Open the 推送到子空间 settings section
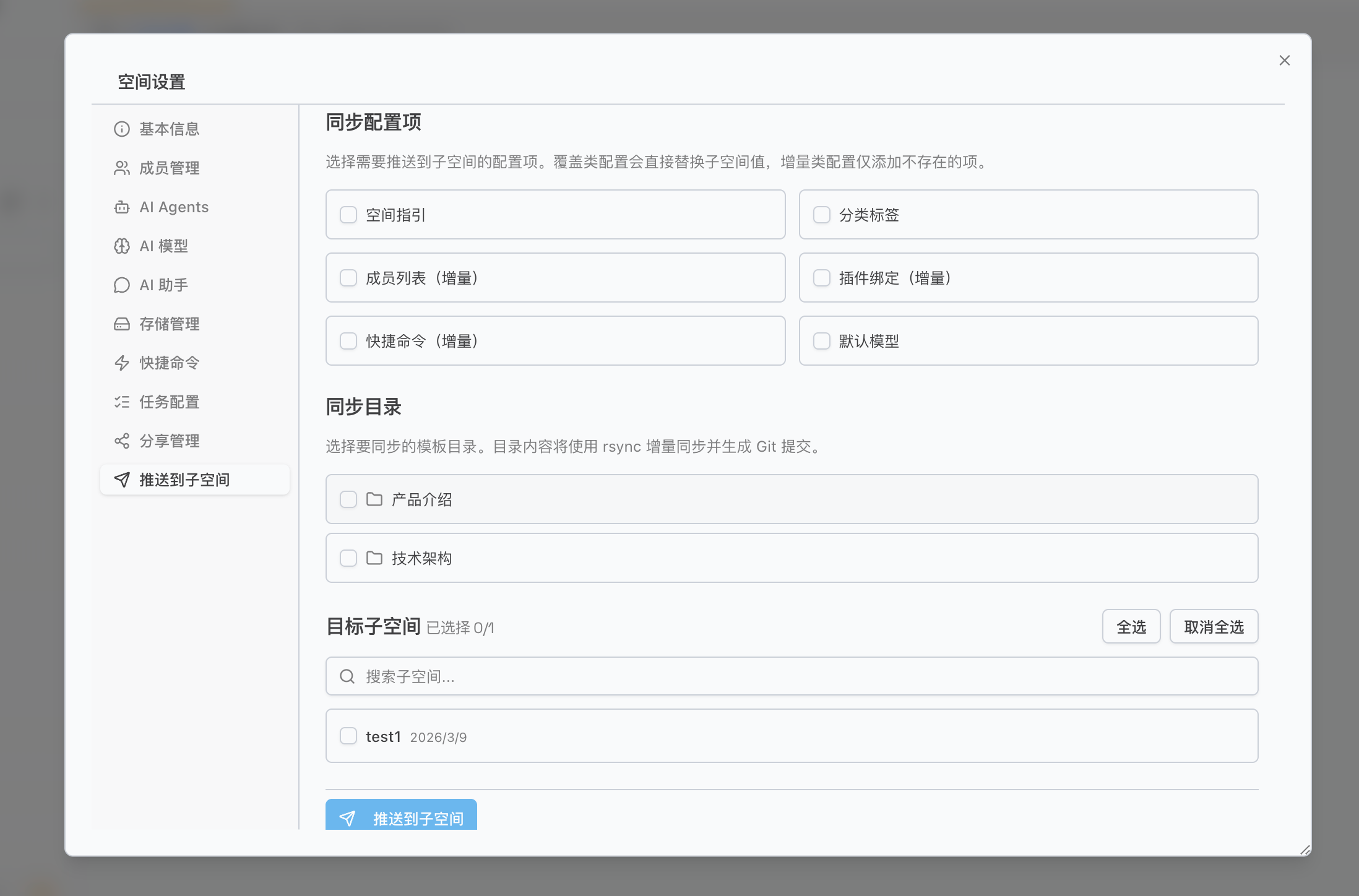Viewport: 1359px width, 896px height. 184,480
